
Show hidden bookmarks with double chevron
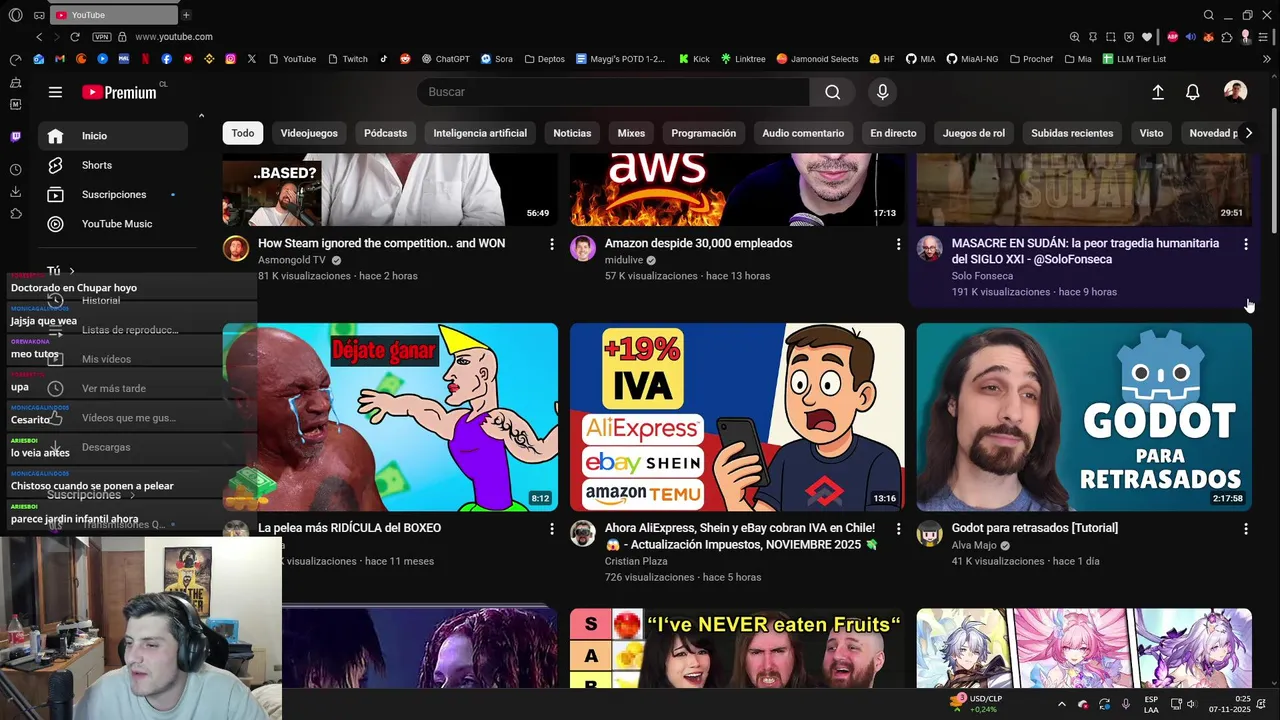[x=1267, y=59]
